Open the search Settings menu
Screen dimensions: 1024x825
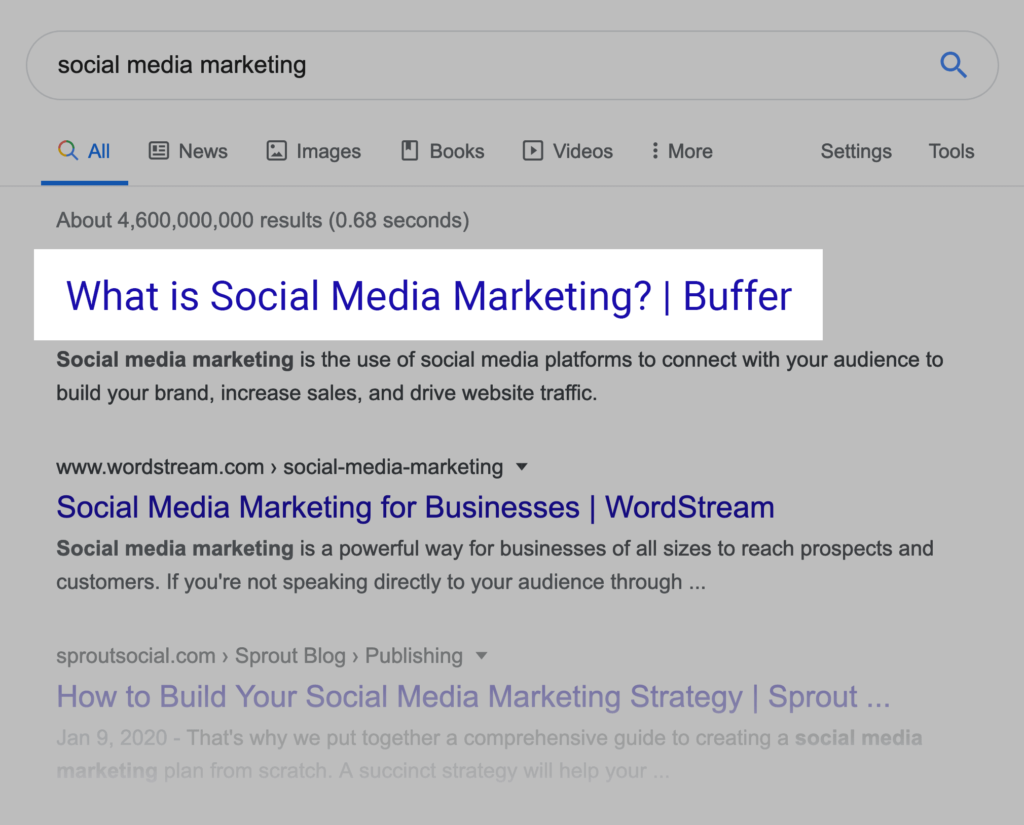point(856,152)
